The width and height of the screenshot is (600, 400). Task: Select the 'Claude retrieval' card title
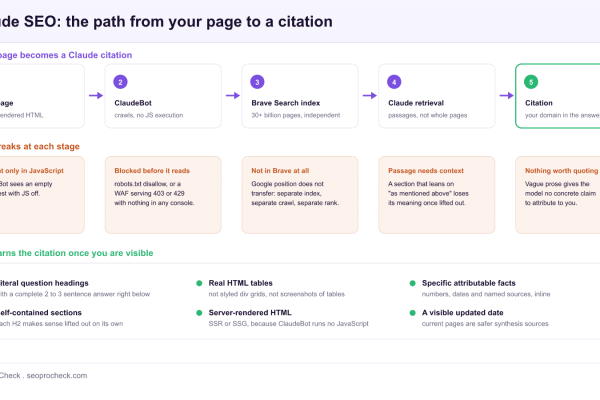(416, 103)
